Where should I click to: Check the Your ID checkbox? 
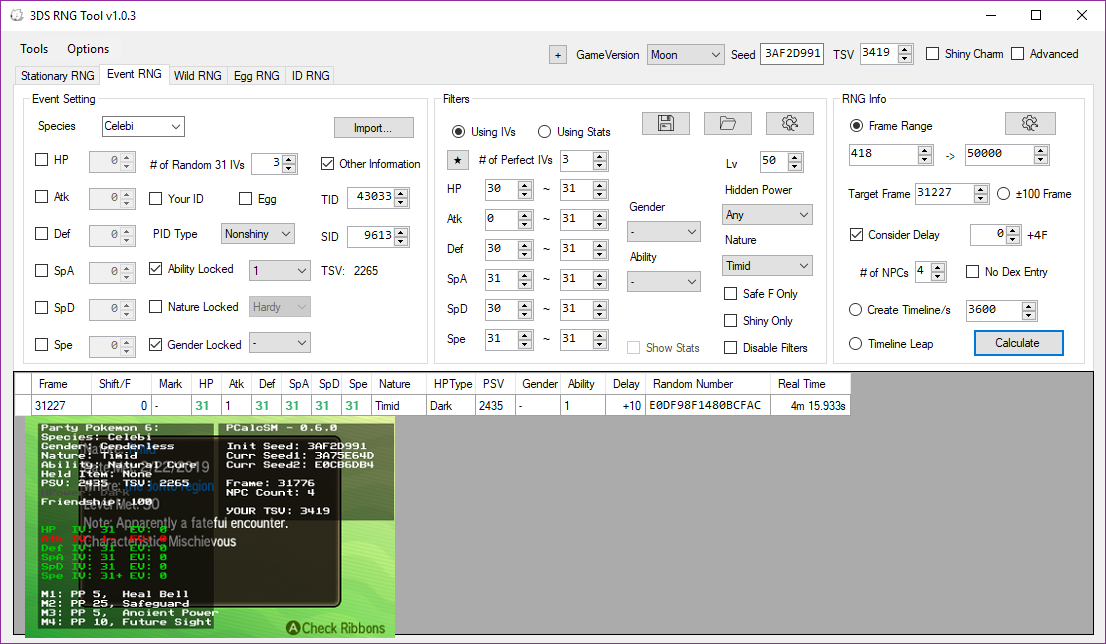coord(156,199)
